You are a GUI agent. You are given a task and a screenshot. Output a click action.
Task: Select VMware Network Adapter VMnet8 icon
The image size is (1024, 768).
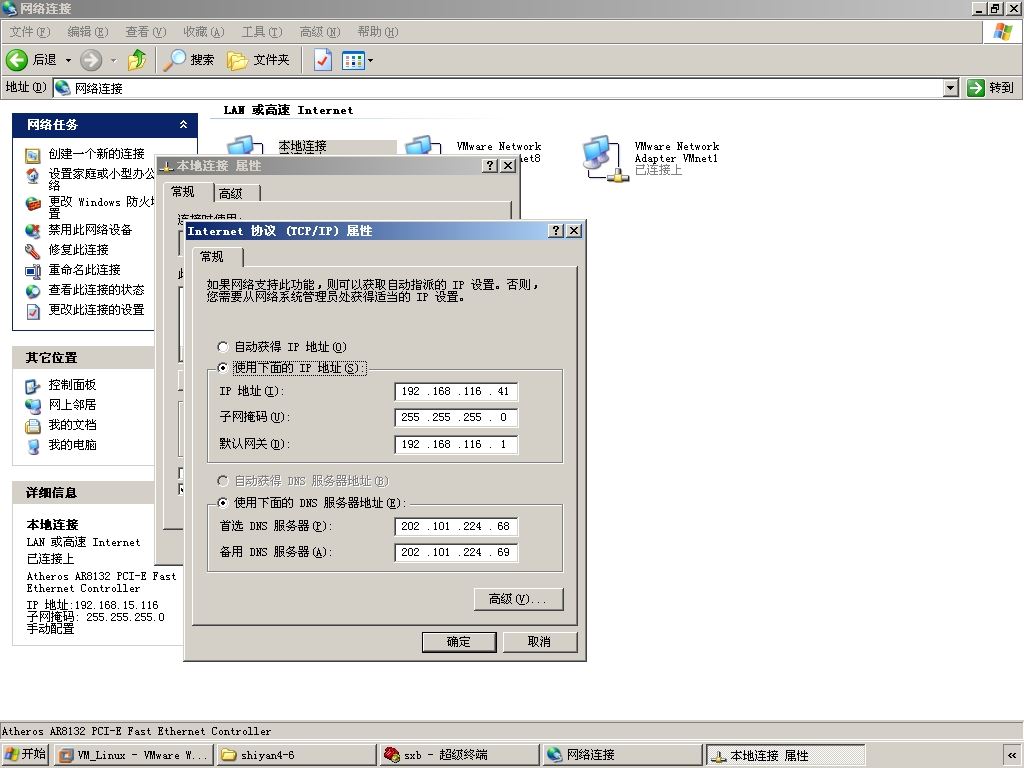click(x=422, y=145)
